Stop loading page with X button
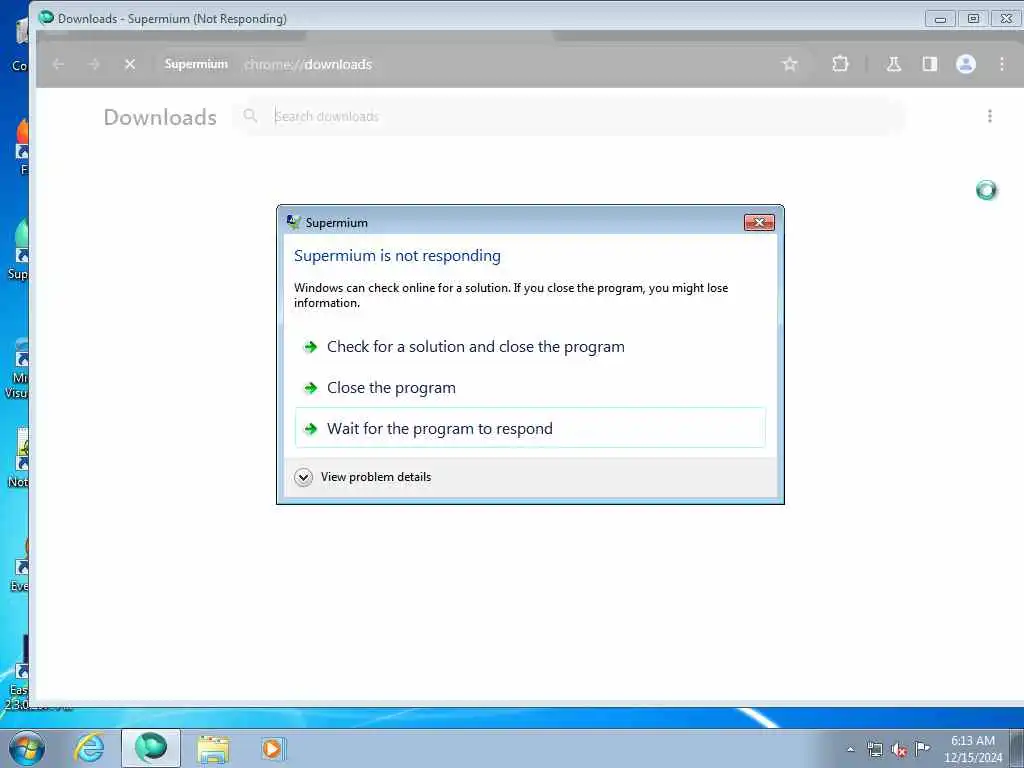This screenshot has width=1024, height=768. pos(130,64)
